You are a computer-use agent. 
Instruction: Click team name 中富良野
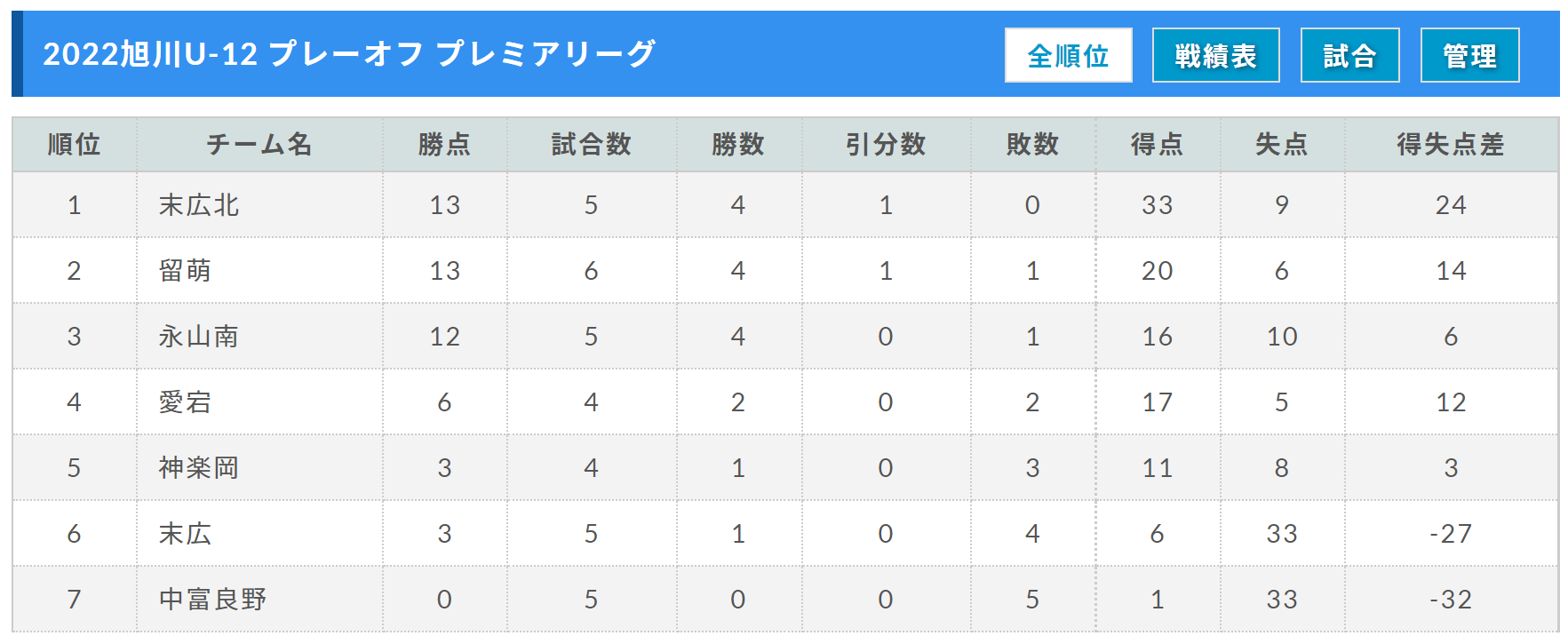pyautogui.click(x=213, y=600)
